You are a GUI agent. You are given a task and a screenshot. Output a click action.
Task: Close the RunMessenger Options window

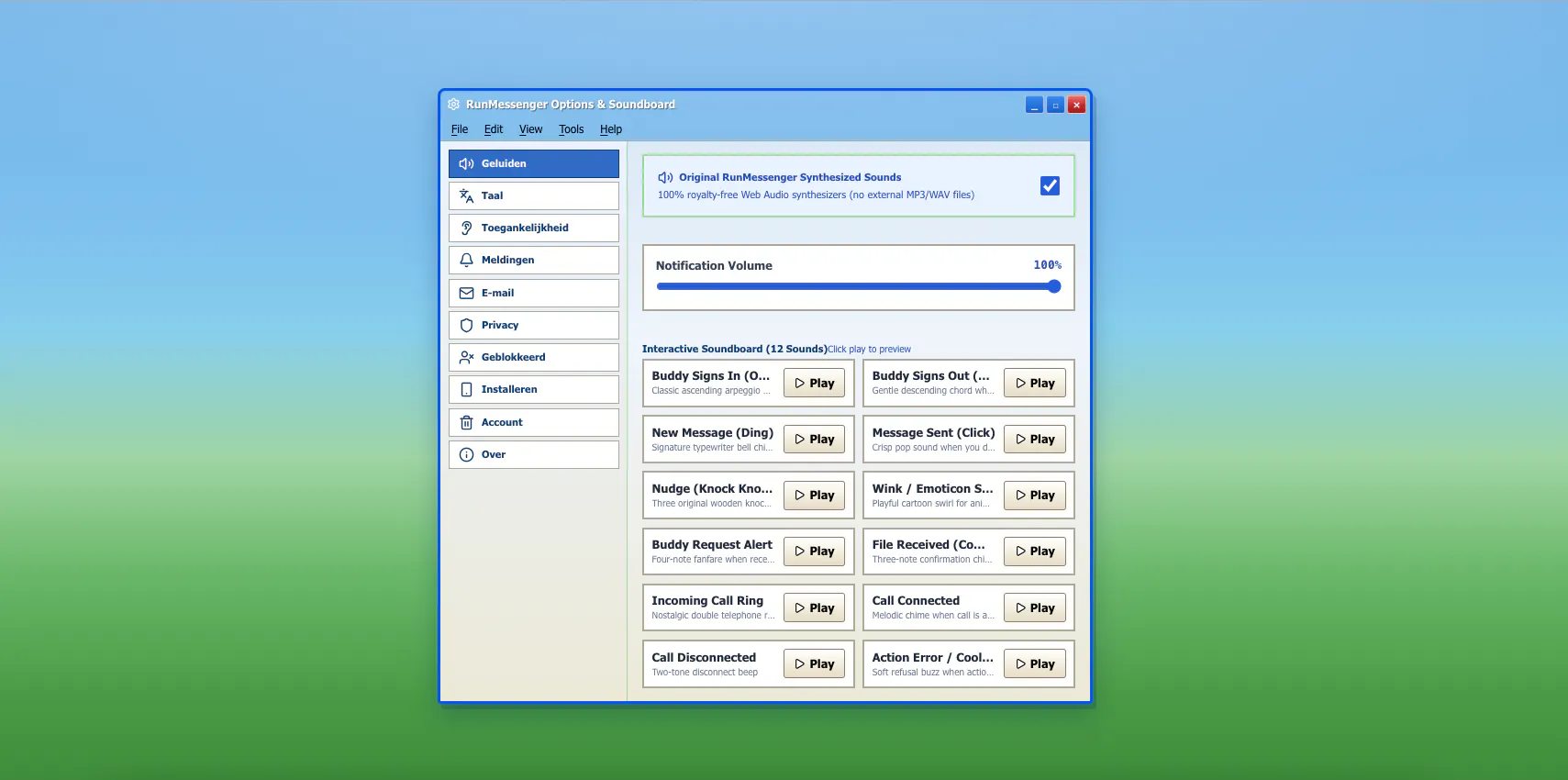pos(1077,105)
